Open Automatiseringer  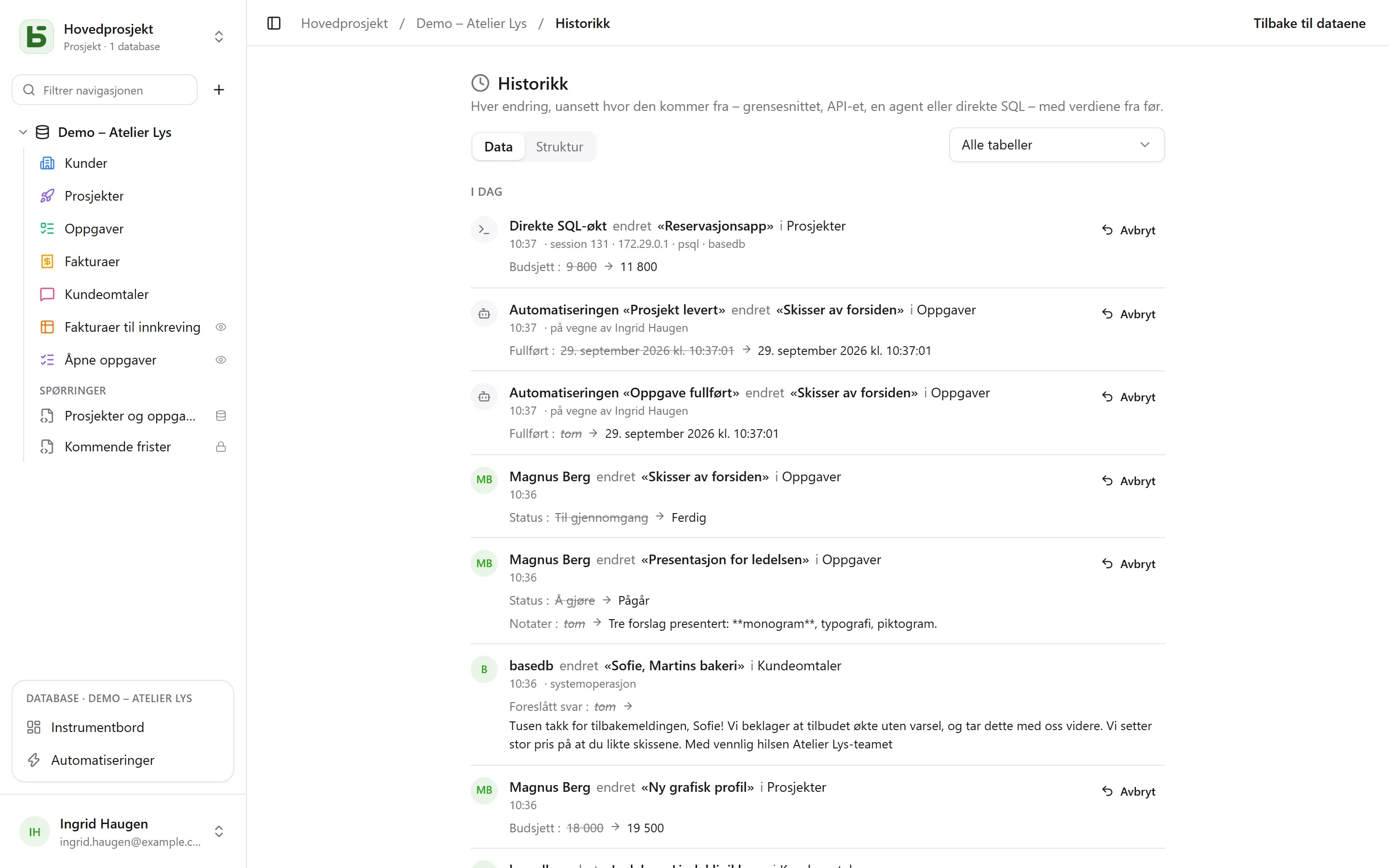click(x=102, y=760)
